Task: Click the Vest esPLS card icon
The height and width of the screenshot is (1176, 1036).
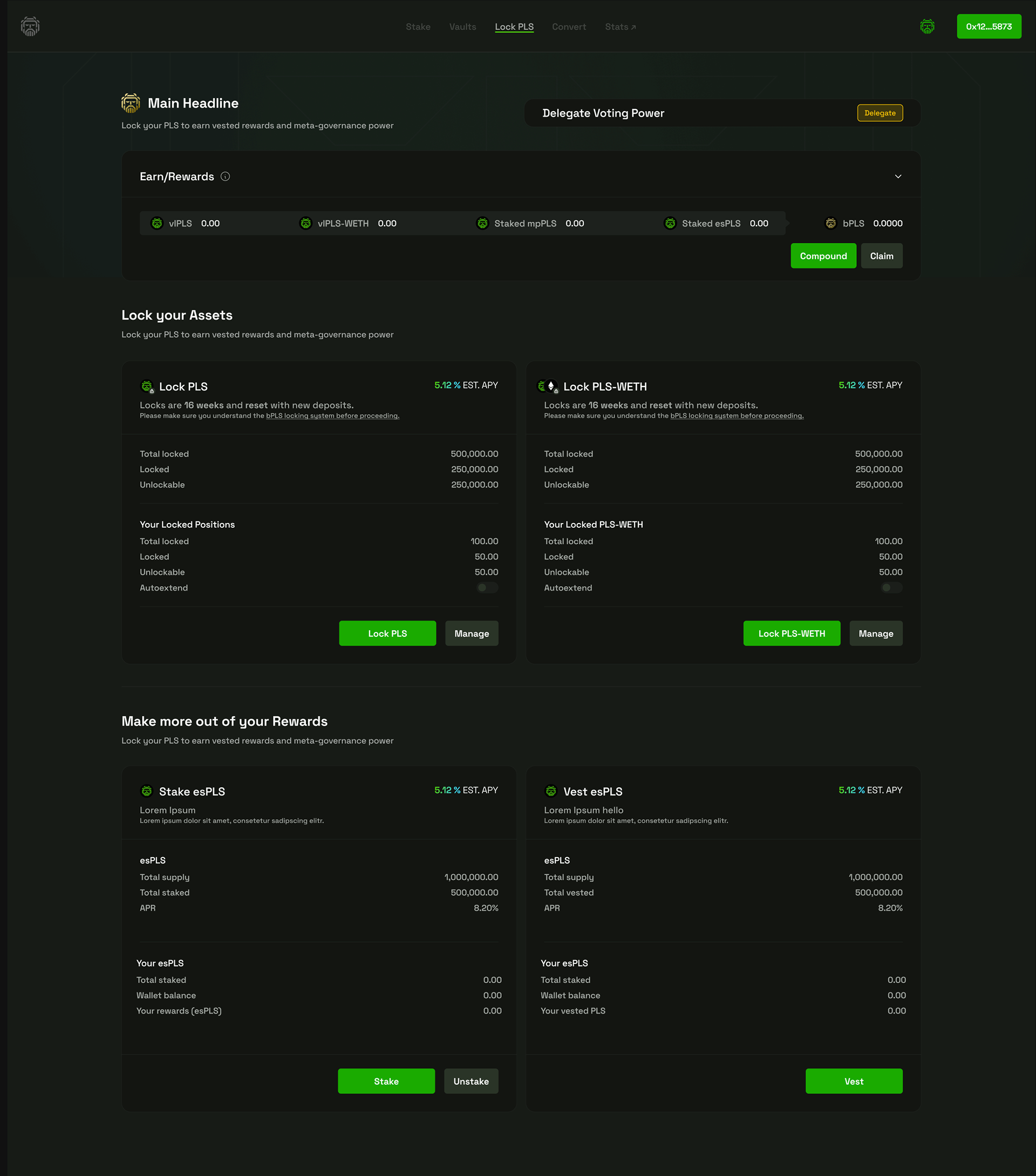Action: pos(550,791)
